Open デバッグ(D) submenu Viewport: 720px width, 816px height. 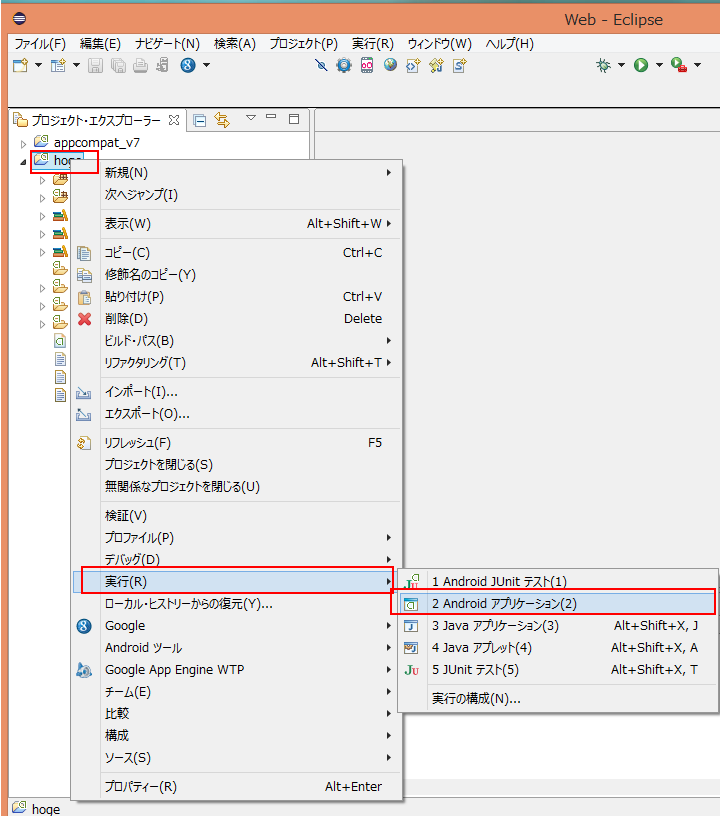(x=237, y=559)
